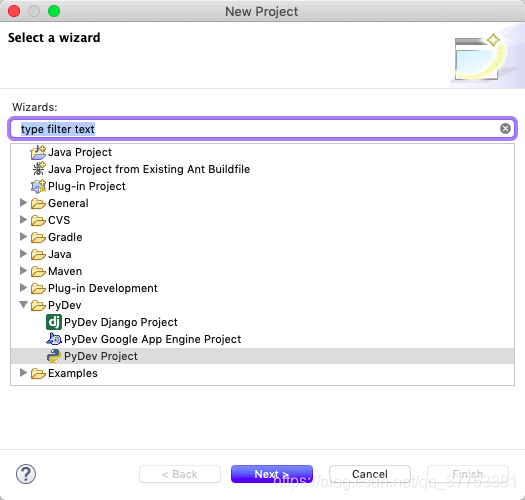Viewport: 525px width, 500px height.
Task: Expand the Gradle category
Action: click(x=23, y=237)
